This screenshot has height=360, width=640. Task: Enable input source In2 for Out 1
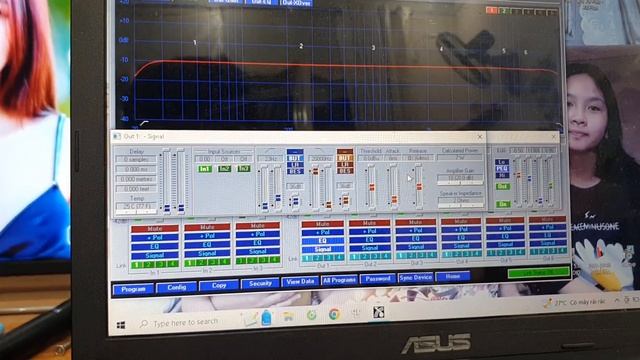[x=224, y=168]
